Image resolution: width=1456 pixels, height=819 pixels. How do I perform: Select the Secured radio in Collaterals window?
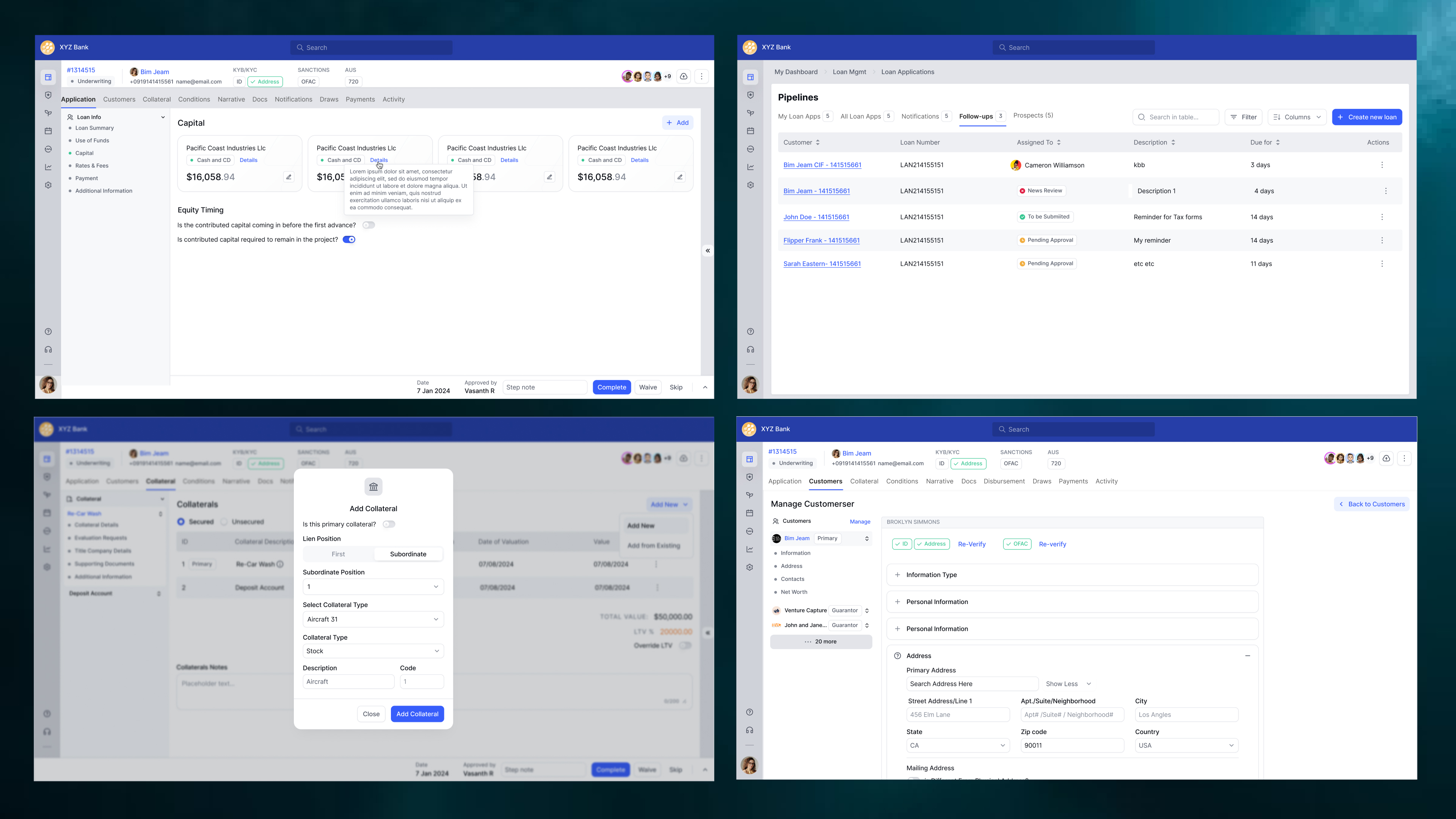coord(181,522)
